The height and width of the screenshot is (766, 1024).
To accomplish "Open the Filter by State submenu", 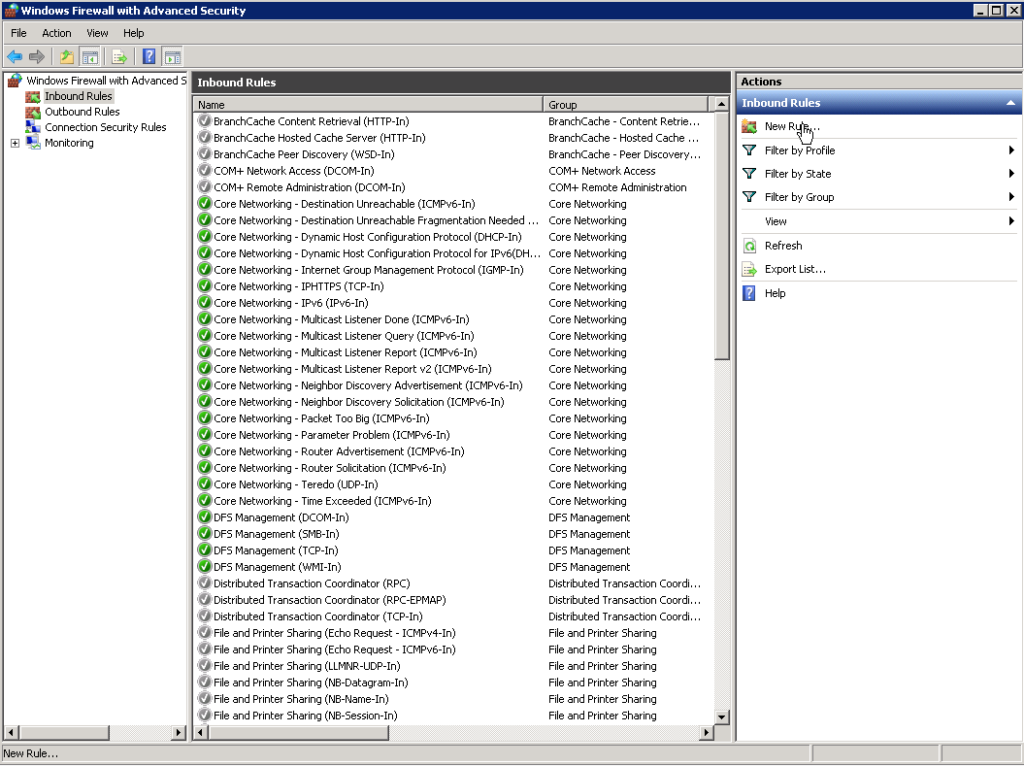I will (x=1011, y=173).
